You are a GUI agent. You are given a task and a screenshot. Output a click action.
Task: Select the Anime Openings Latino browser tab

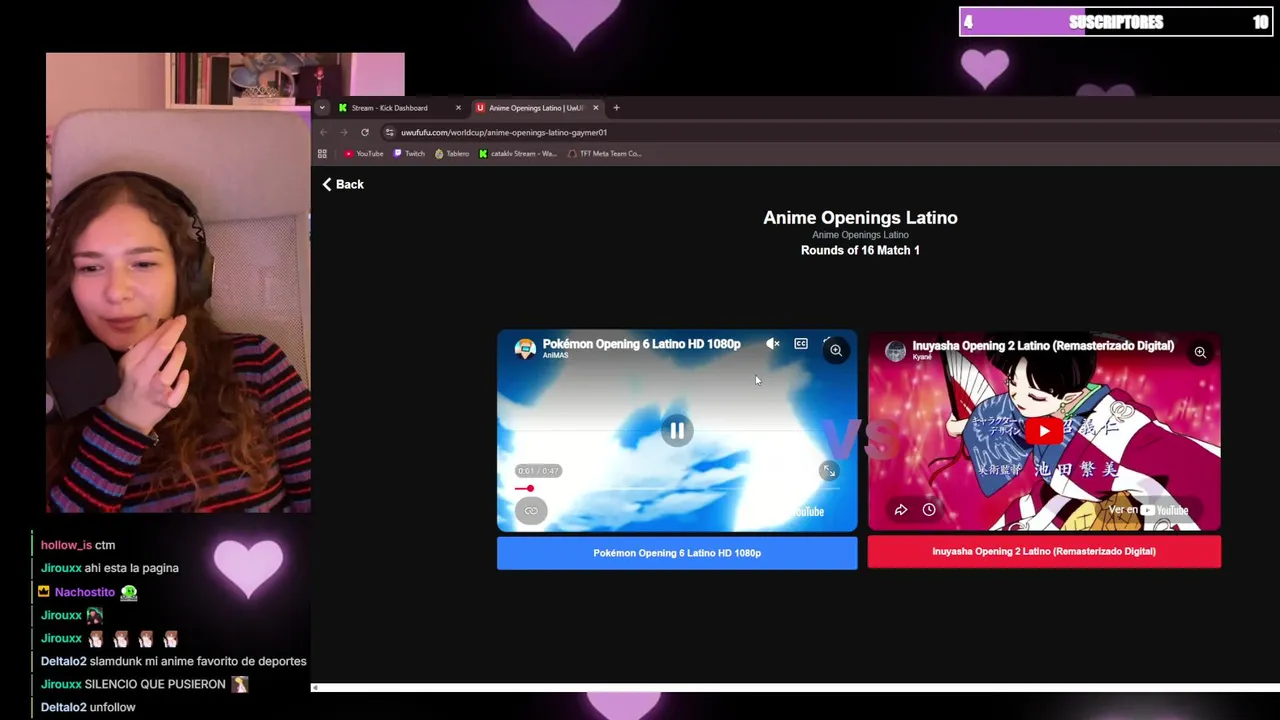click(x=536, y=108)
